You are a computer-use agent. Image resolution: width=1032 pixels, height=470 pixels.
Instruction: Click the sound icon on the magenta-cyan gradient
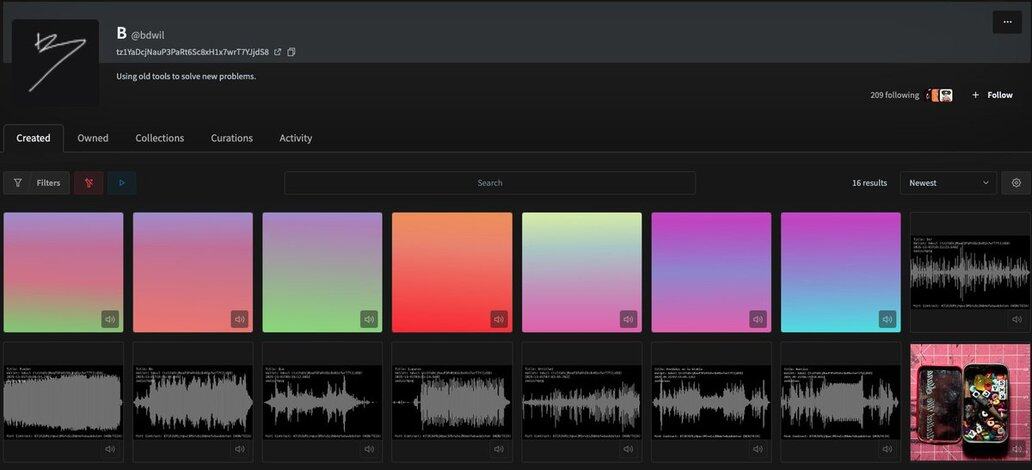pyautogui.click(x=887, y=320)
